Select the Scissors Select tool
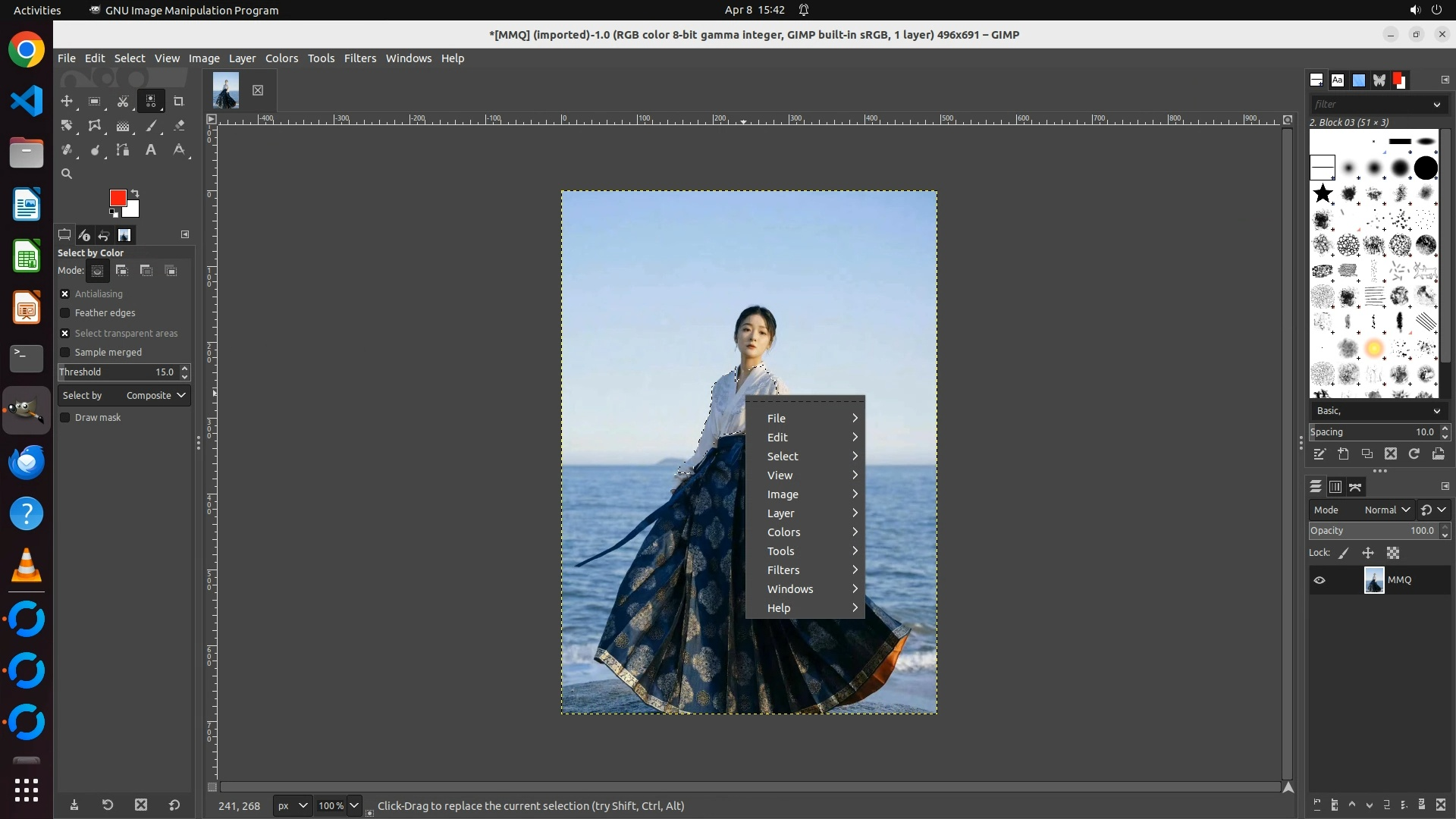The width and height of the screenshot is (1456, 819). pos(123,101)
